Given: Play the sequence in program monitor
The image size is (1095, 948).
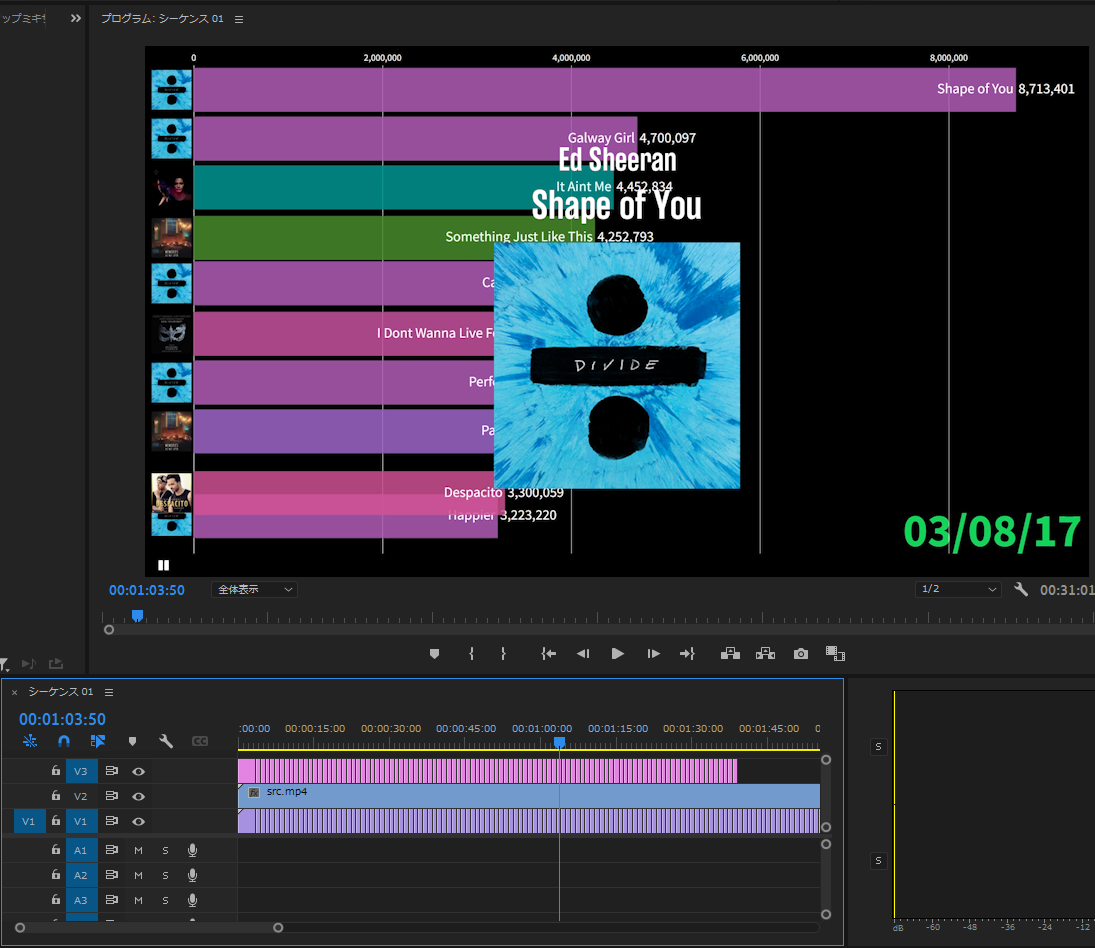Looking at the screenshot, I should pyautogui.click(x=617, y=654).
